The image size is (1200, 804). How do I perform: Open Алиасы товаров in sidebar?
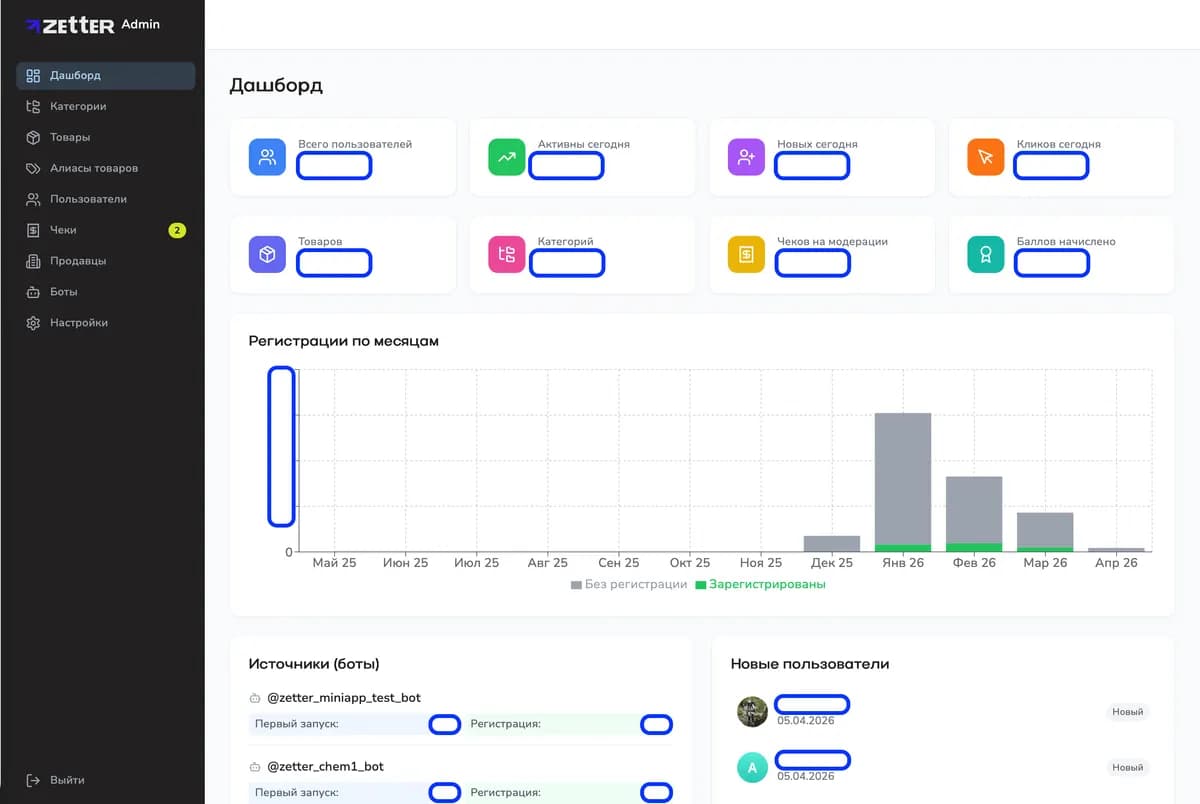tap(106, 168)
